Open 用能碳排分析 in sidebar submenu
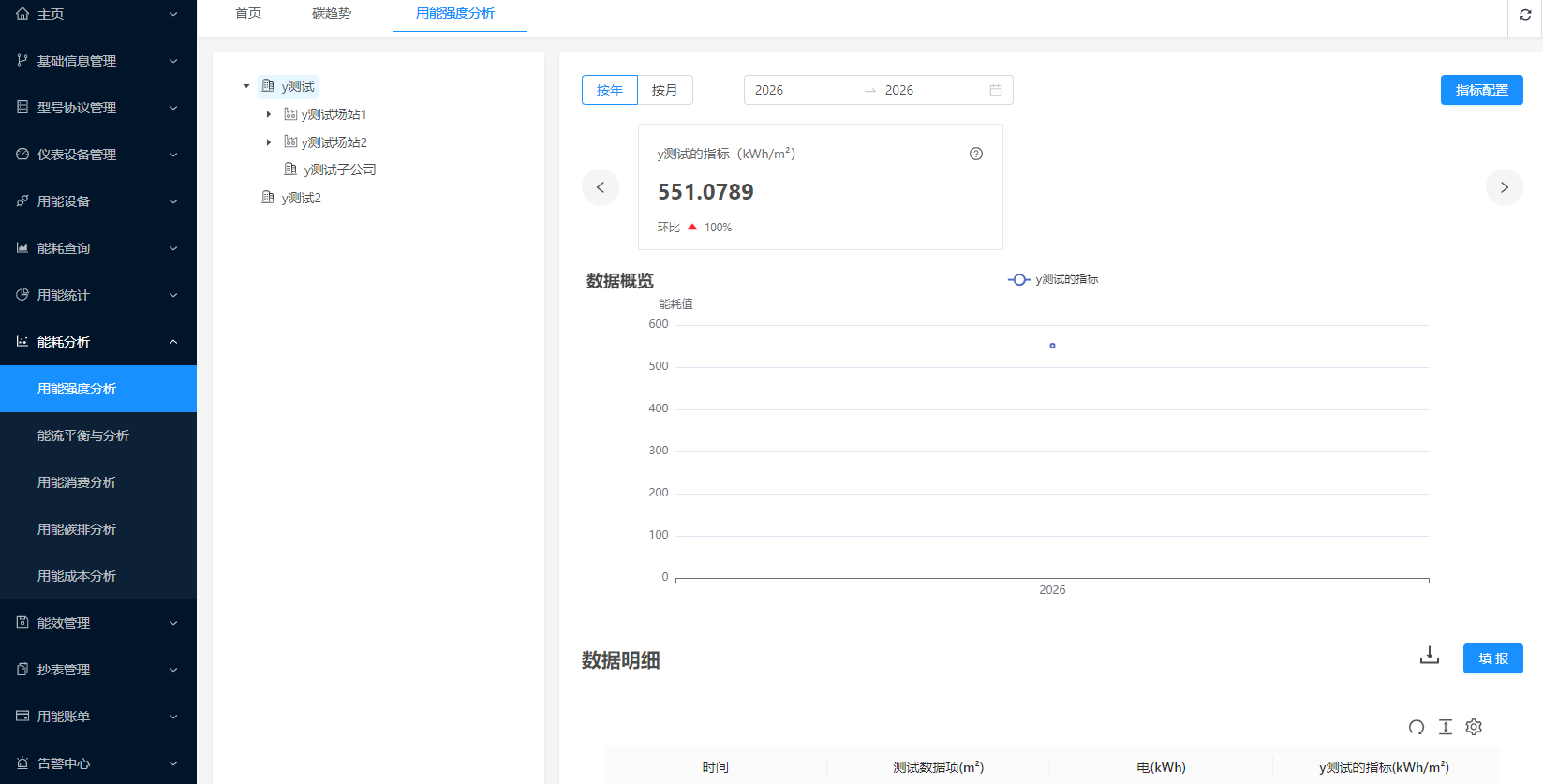Image resolution: width=1543 pixels, height=784 pixels. (77, 529)
